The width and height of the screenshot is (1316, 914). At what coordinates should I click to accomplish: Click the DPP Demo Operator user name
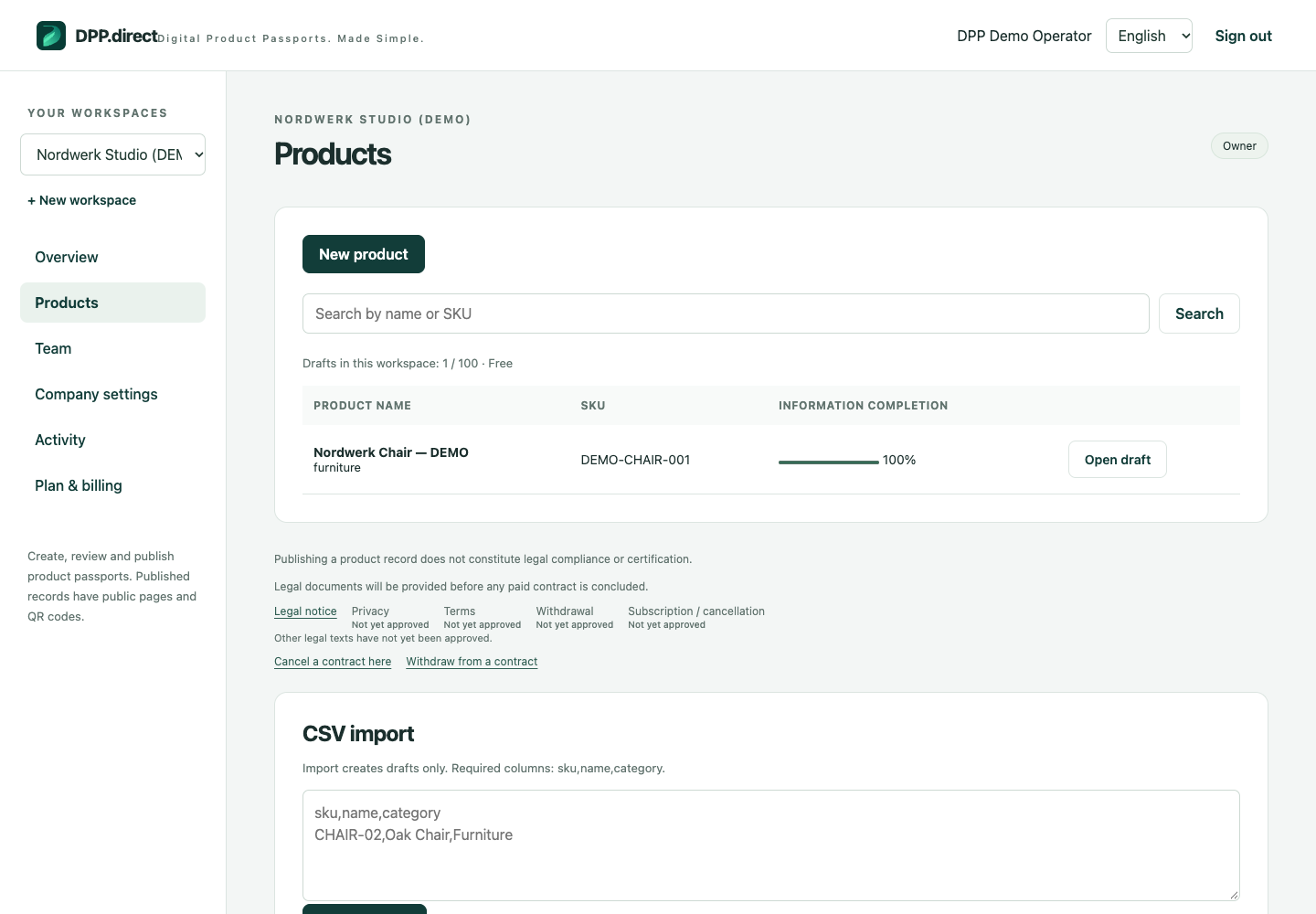(1024, 36)
